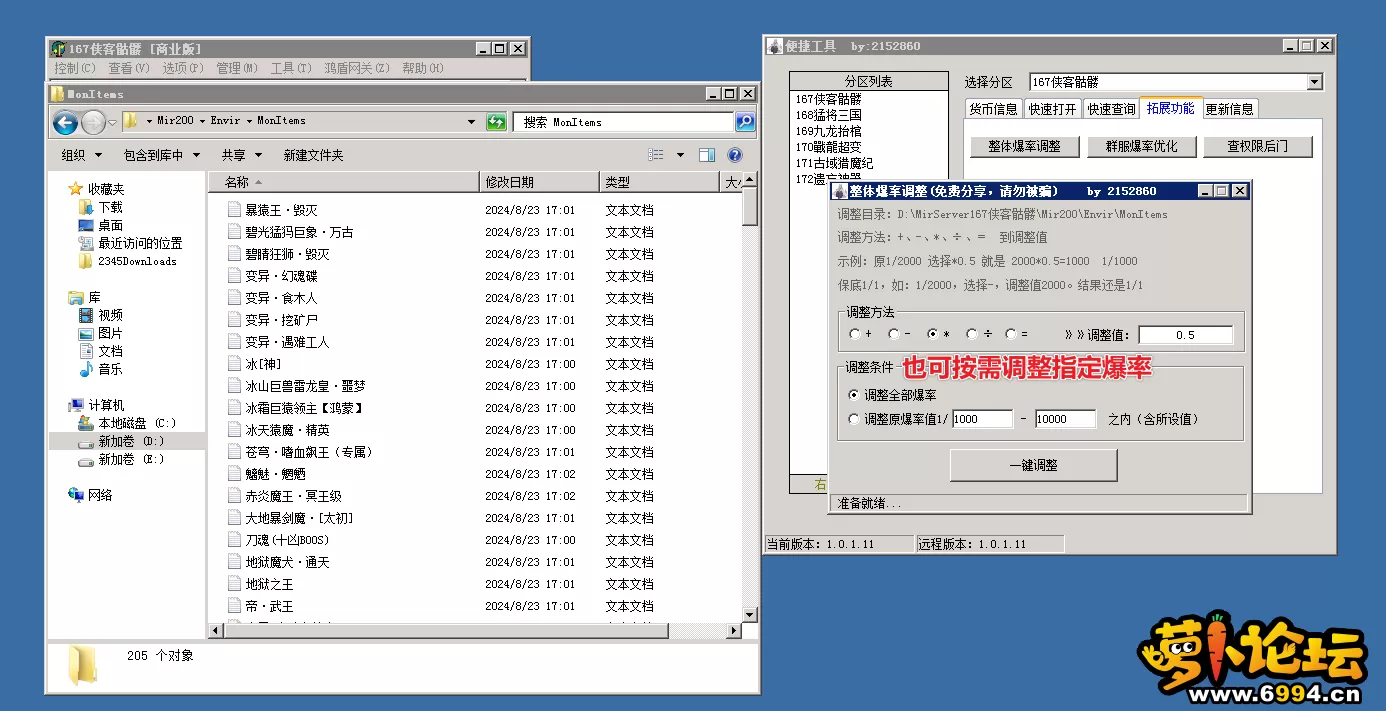Open the 控制(C) menu
The height and width of the screenshot is (711, 1386).
(x=75, y=68)
